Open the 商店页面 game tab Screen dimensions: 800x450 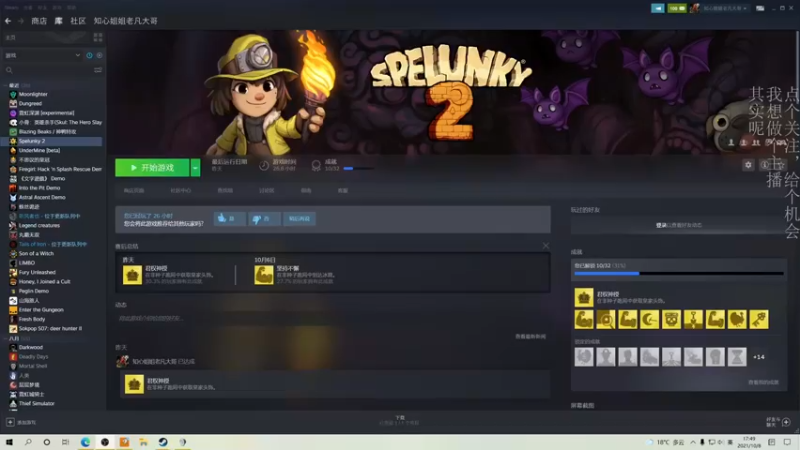(134, 190)
